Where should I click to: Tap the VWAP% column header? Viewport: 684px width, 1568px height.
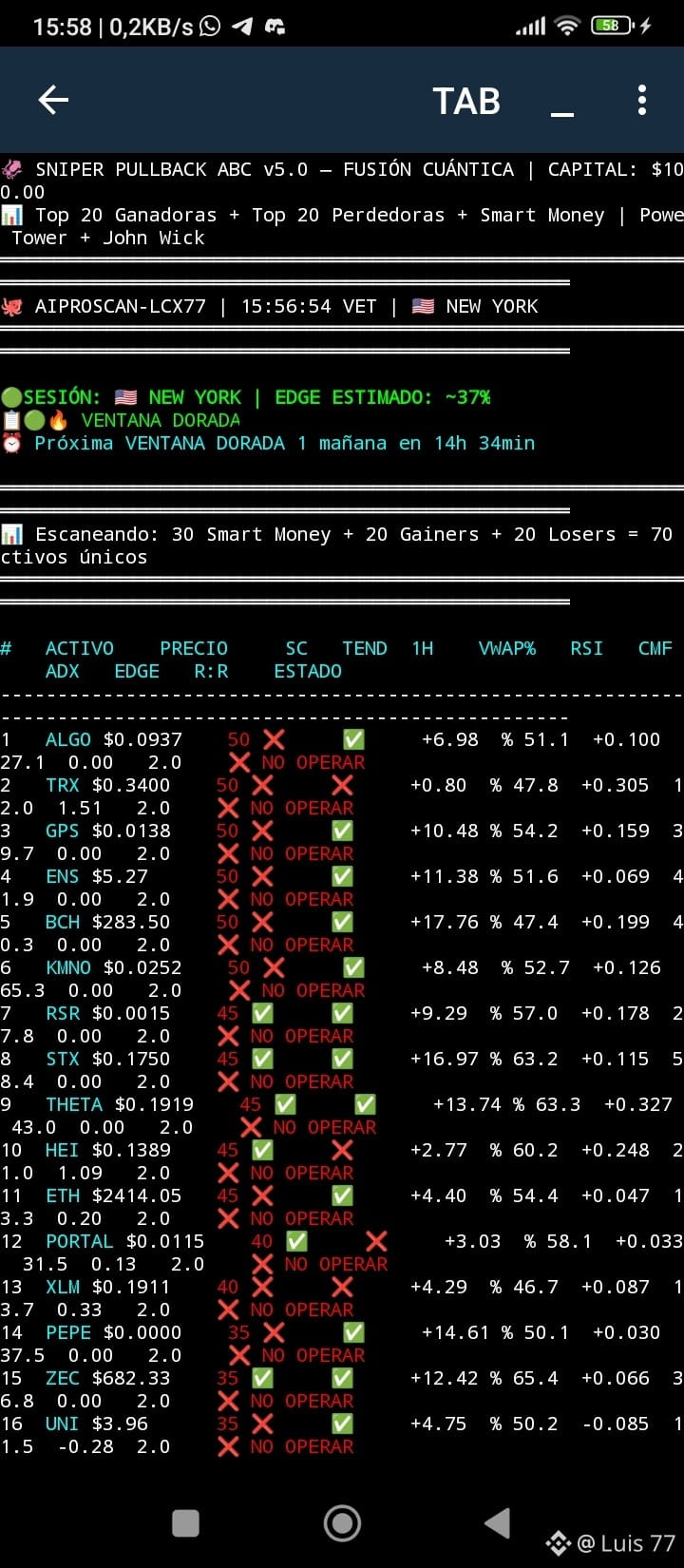point(507,648)
